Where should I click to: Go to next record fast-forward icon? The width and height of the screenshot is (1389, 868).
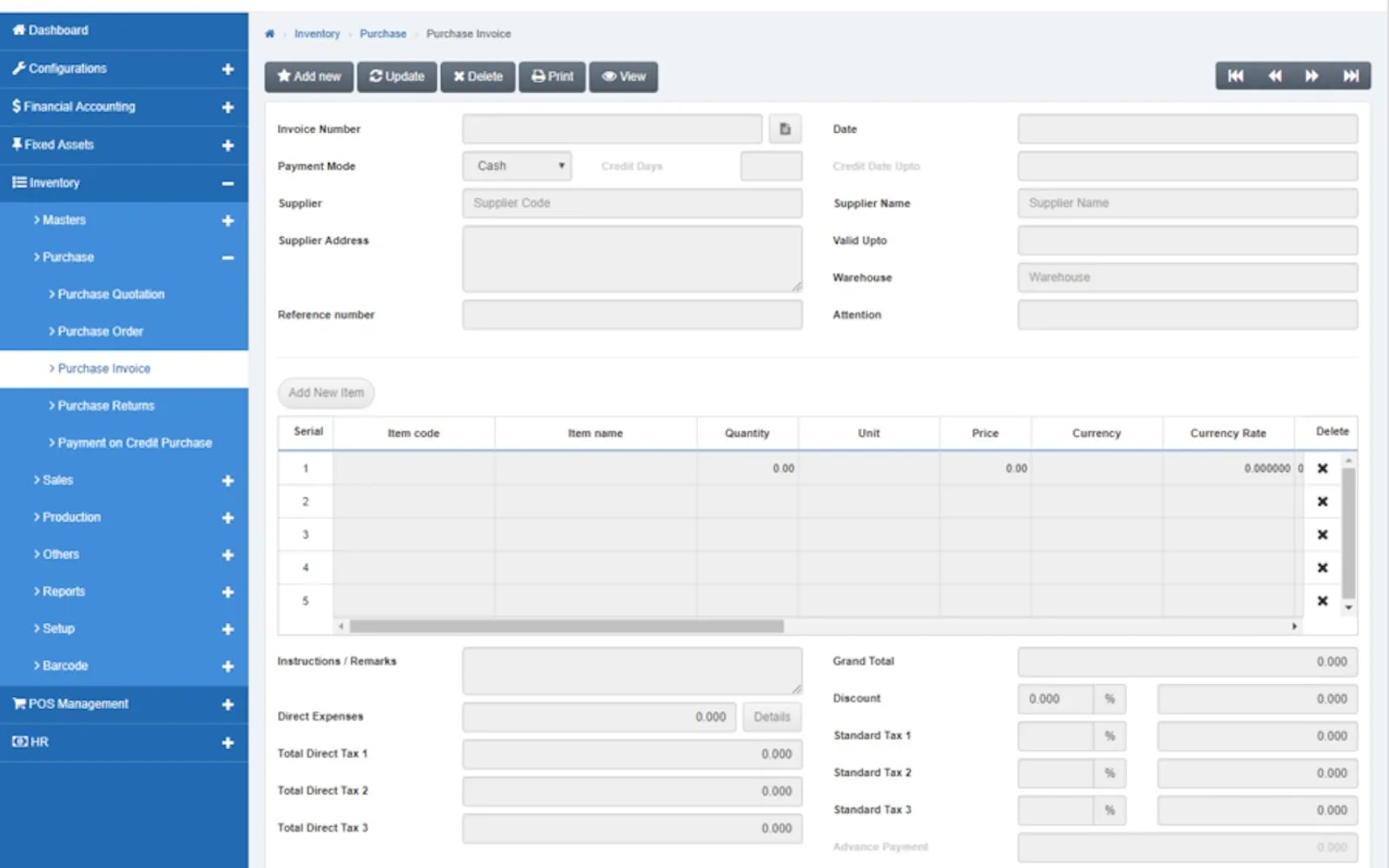pyautogui.click(x=1312, y=76)
